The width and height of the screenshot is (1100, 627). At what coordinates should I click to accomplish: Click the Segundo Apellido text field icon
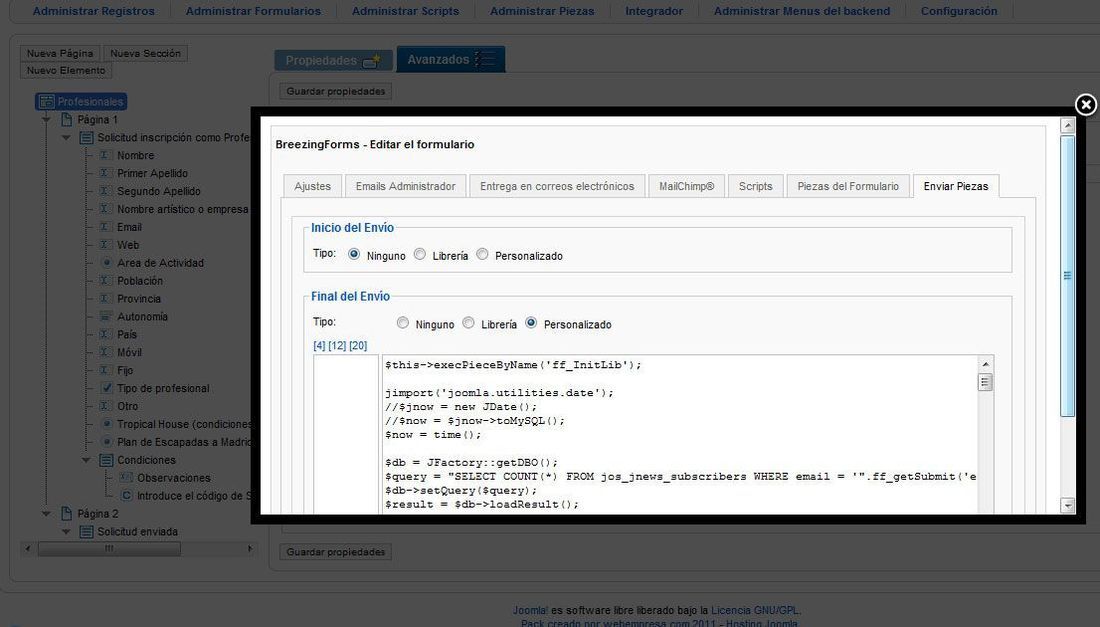pos(105,191)
